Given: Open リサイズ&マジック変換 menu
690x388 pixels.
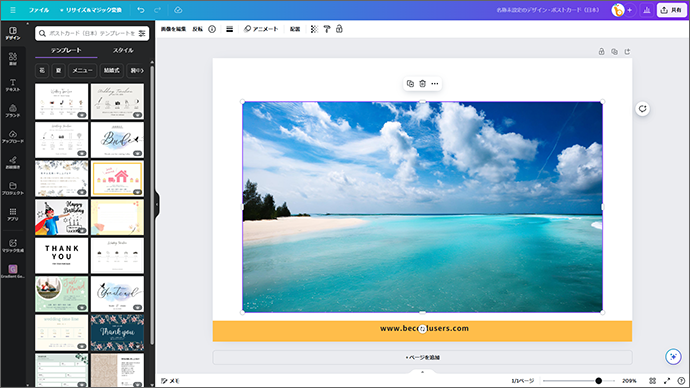Looking at the screenshot, I should click(91, 10).
